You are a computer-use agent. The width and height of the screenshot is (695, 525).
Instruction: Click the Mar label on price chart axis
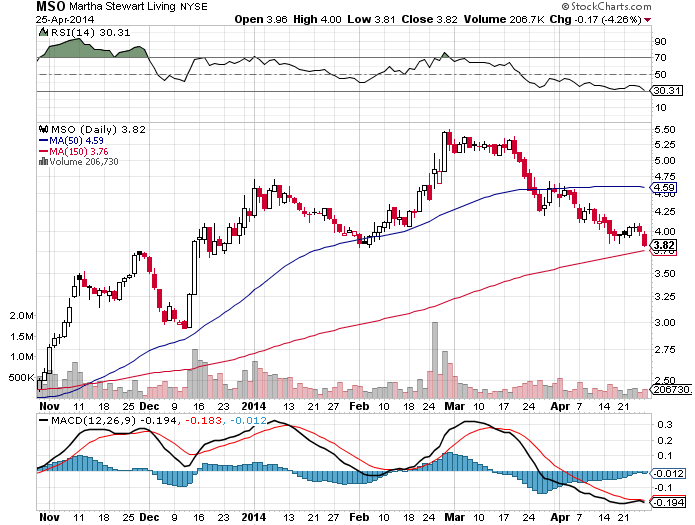point(455,406)
